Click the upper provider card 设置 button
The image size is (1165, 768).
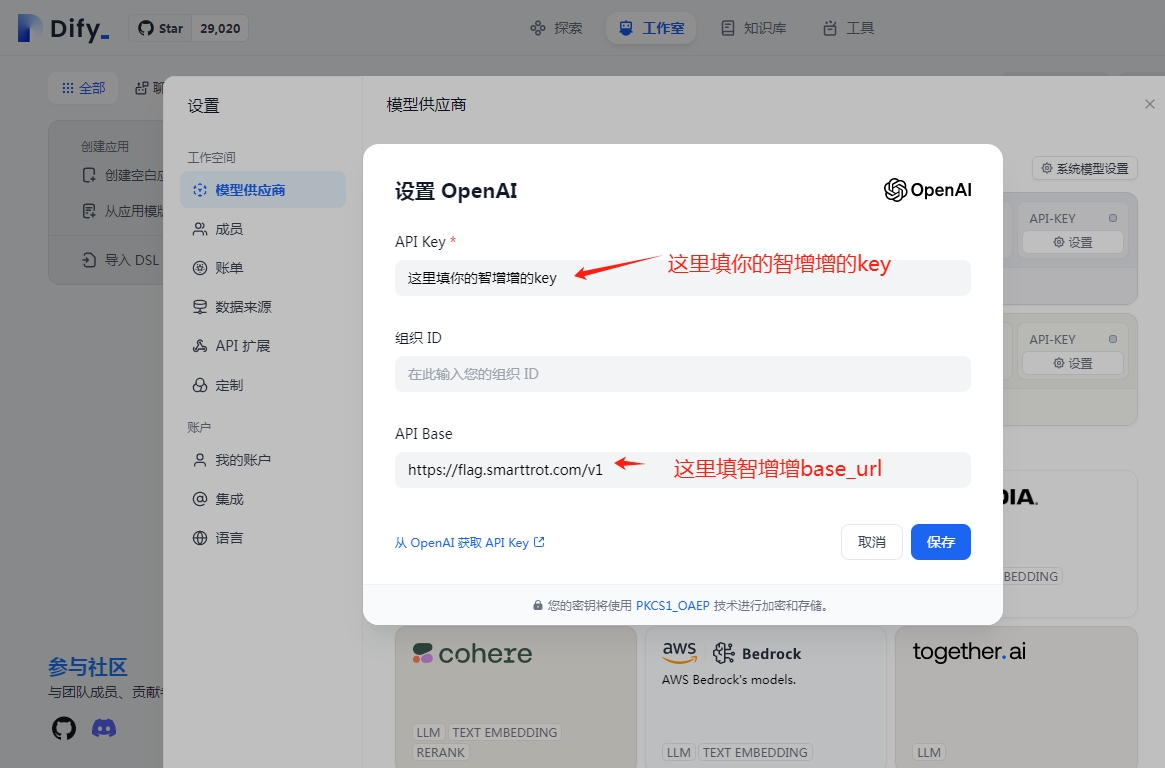click(1072, 243)
